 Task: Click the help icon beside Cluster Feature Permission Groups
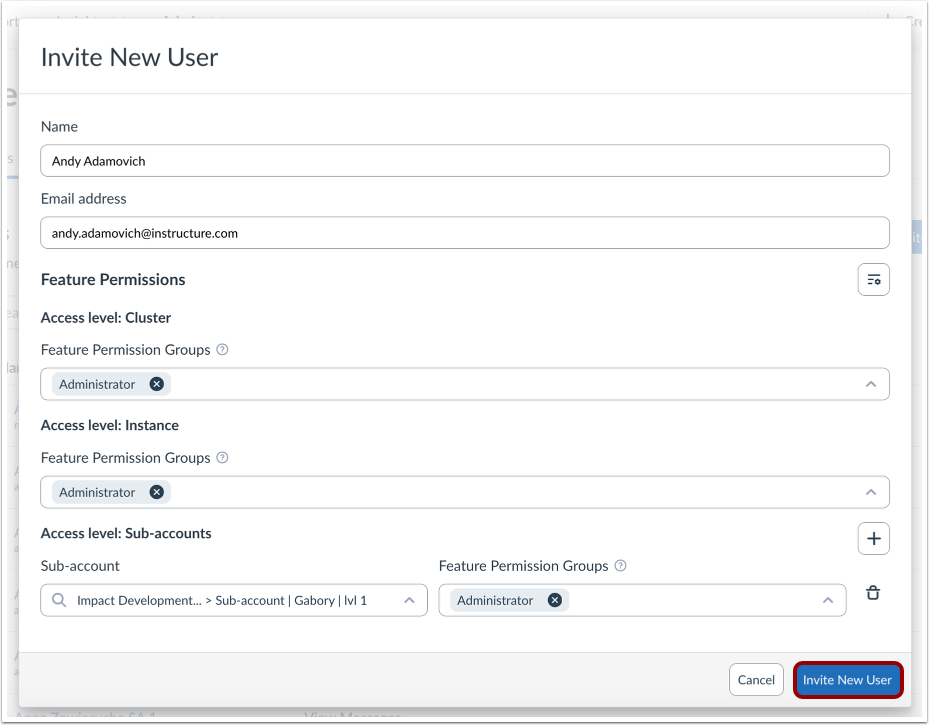coord(221,349)
